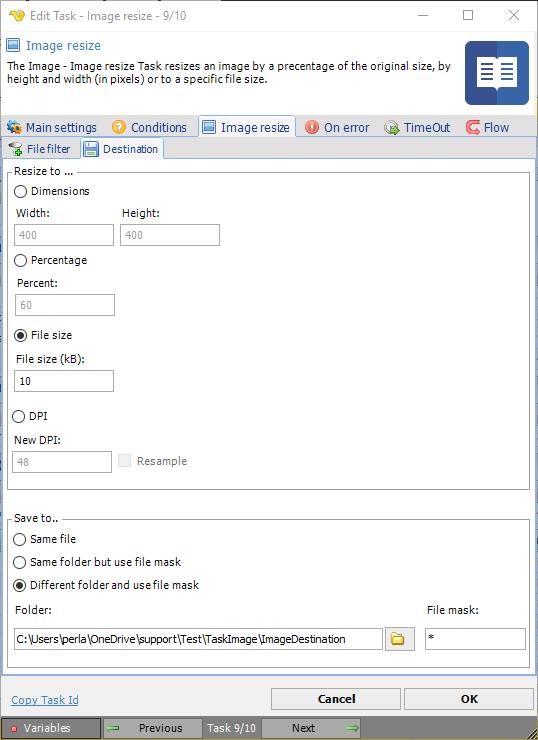
Task: Open the Variables panel
Action: tap(50, 728)
